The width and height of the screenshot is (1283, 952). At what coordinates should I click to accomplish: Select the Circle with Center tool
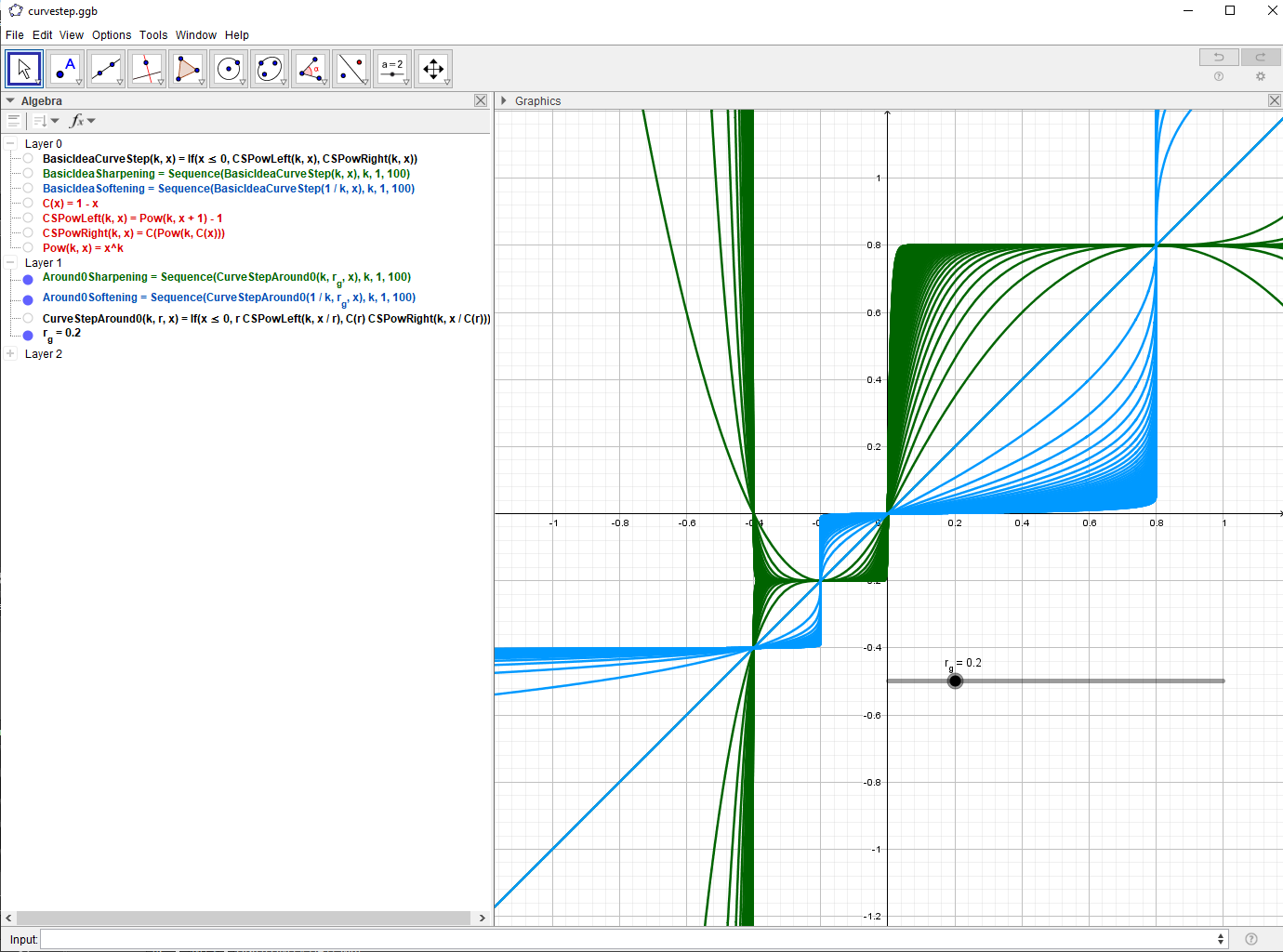pyautogui.click(x=229, y=69)
